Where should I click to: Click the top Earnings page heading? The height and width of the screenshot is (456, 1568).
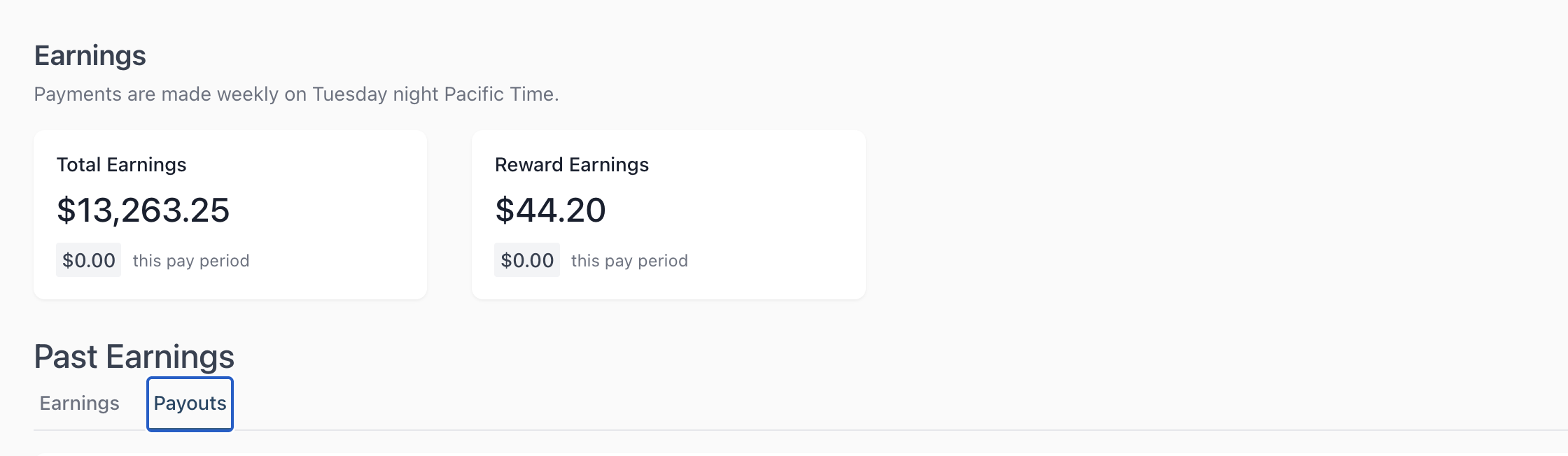point(90,56)
